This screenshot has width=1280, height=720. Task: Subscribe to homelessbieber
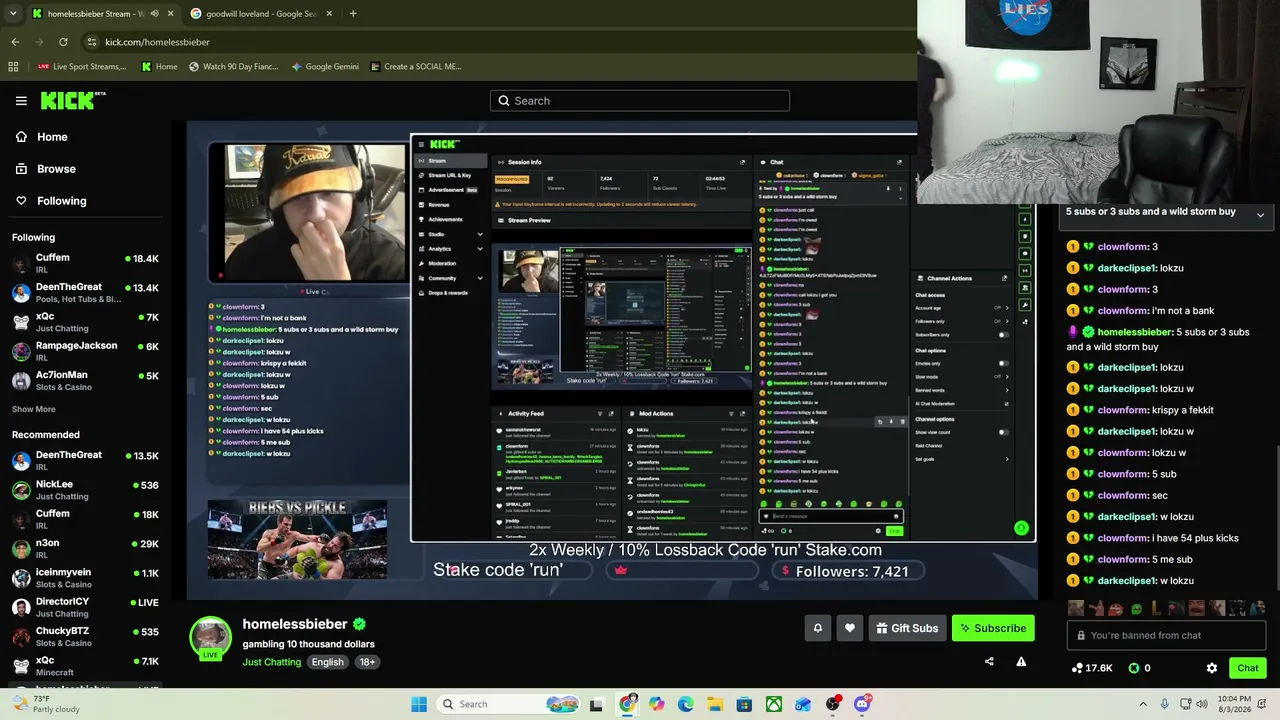[x=993, y=628]
